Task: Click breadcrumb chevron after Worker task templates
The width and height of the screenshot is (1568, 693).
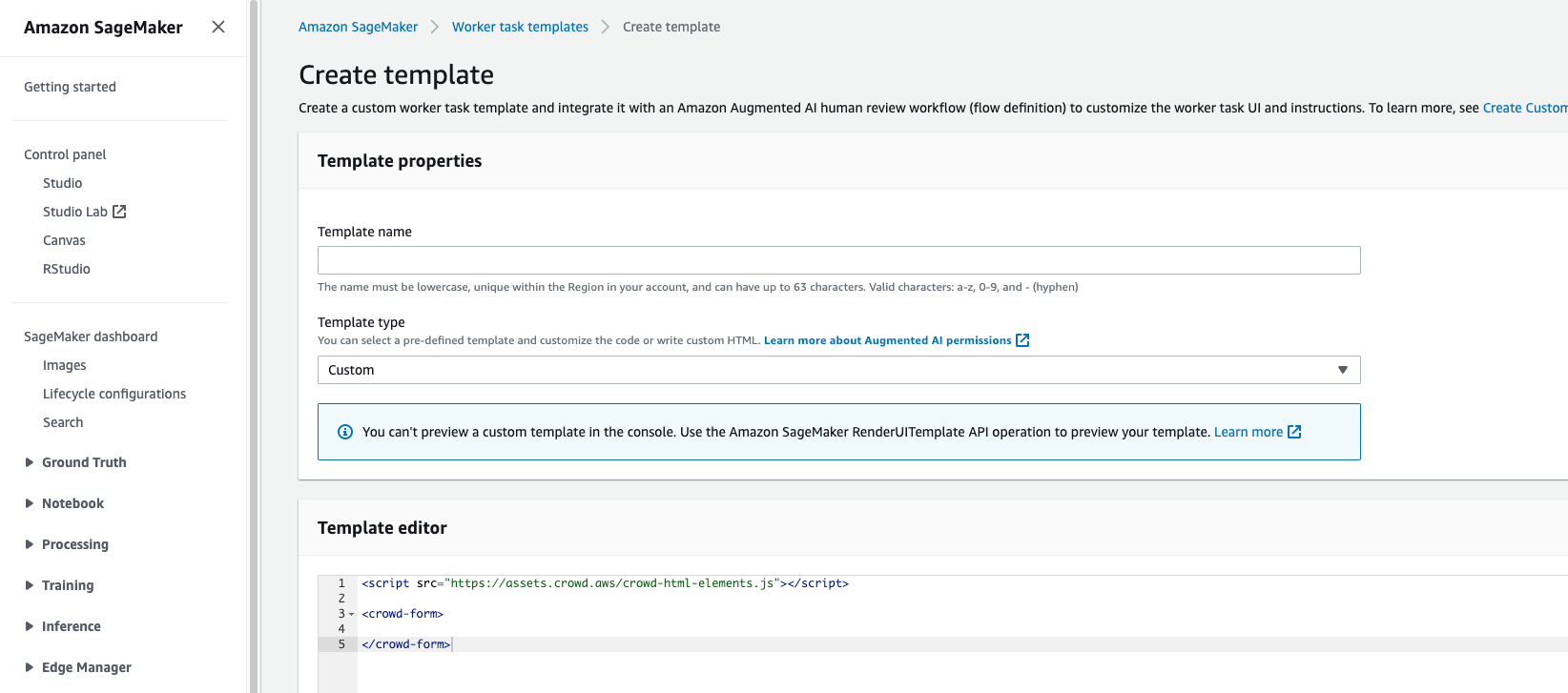Action: pos(606,27)
